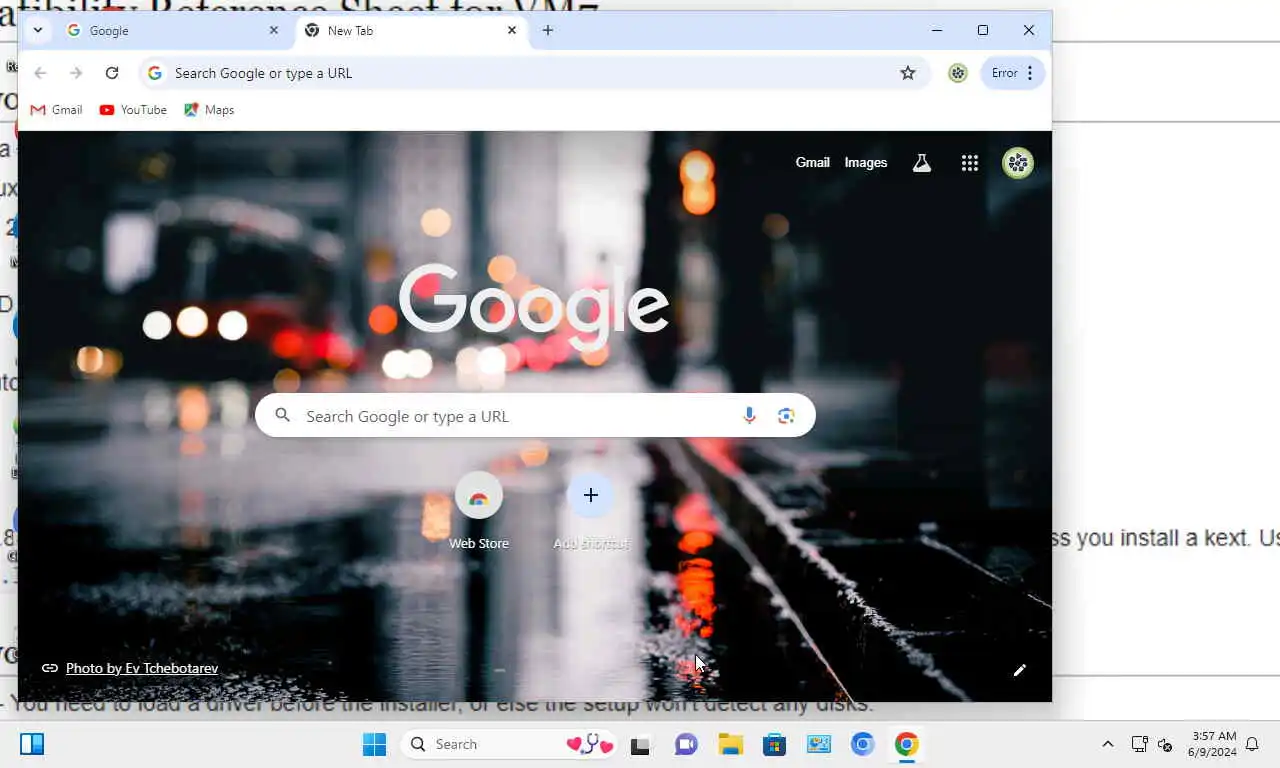The image size is (1280, 768).
Task: Start voice search with microphone icon
Action: click(x=749, y=416)
